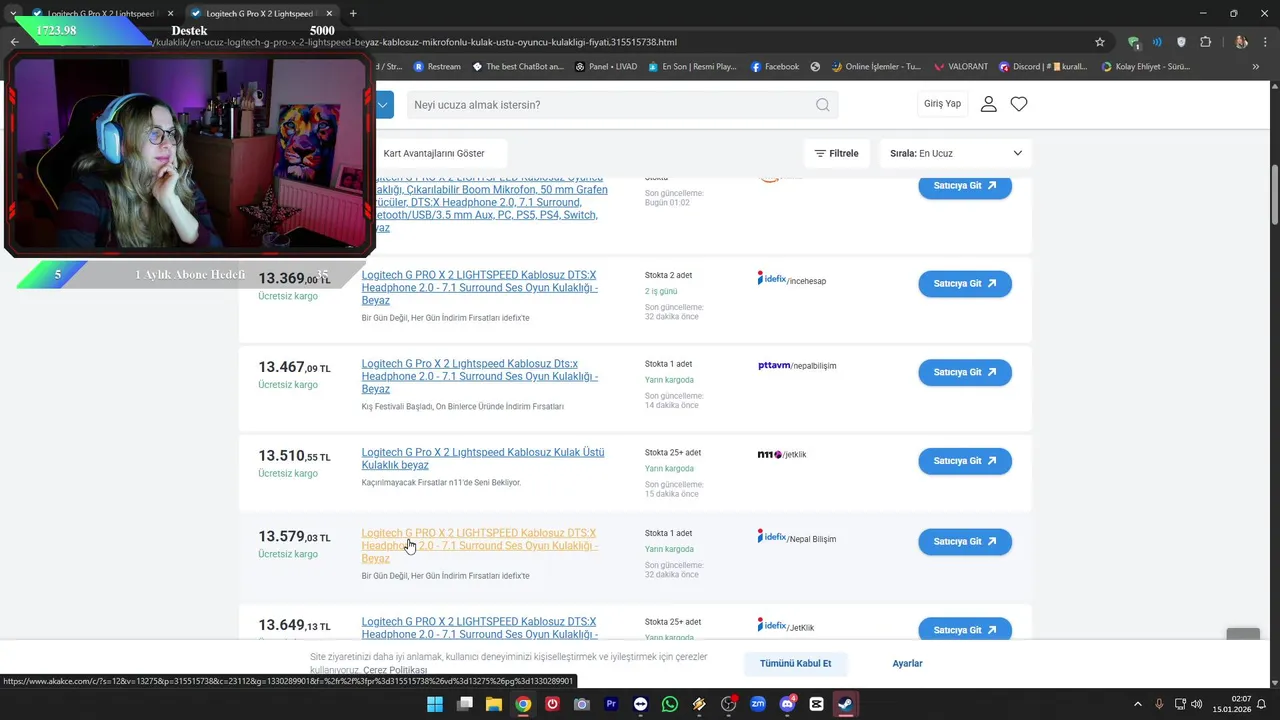Open volume control in system tray
The image size is (1280, 720).
(x=1197, y=704)
